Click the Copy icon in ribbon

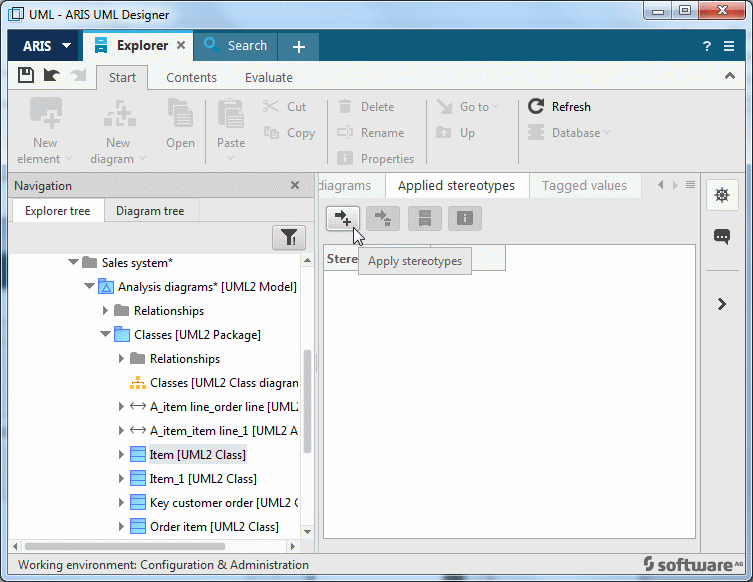[x=271, y=132]
